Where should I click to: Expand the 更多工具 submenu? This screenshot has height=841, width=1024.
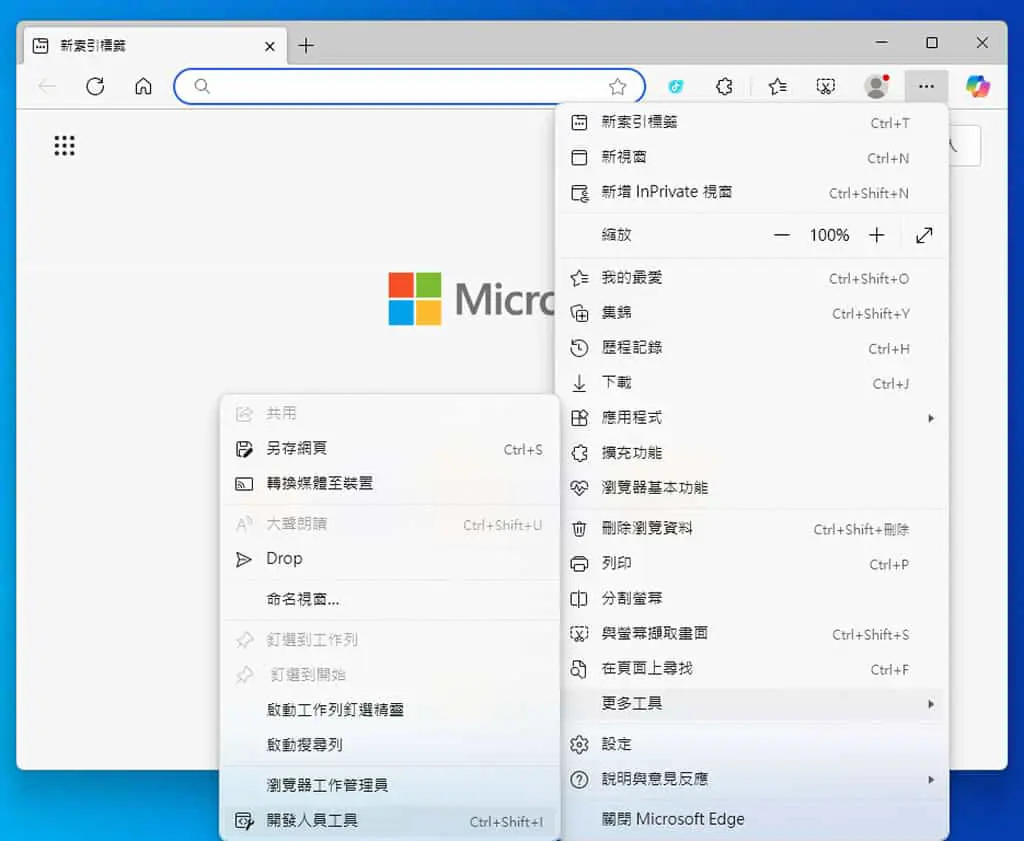752,704
